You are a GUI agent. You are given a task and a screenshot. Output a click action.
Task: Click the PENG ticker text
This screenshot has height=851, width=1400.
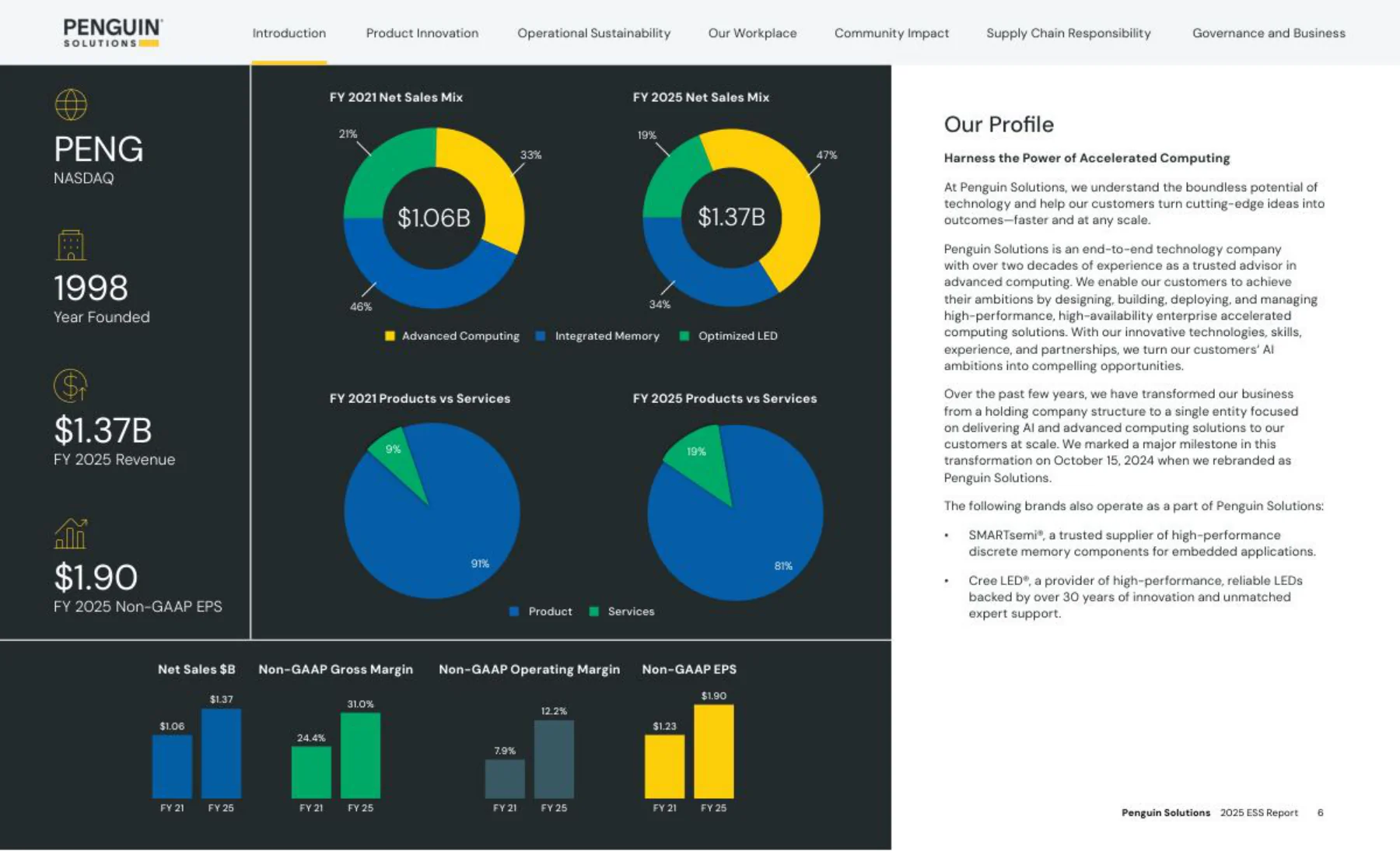[99, 149]
